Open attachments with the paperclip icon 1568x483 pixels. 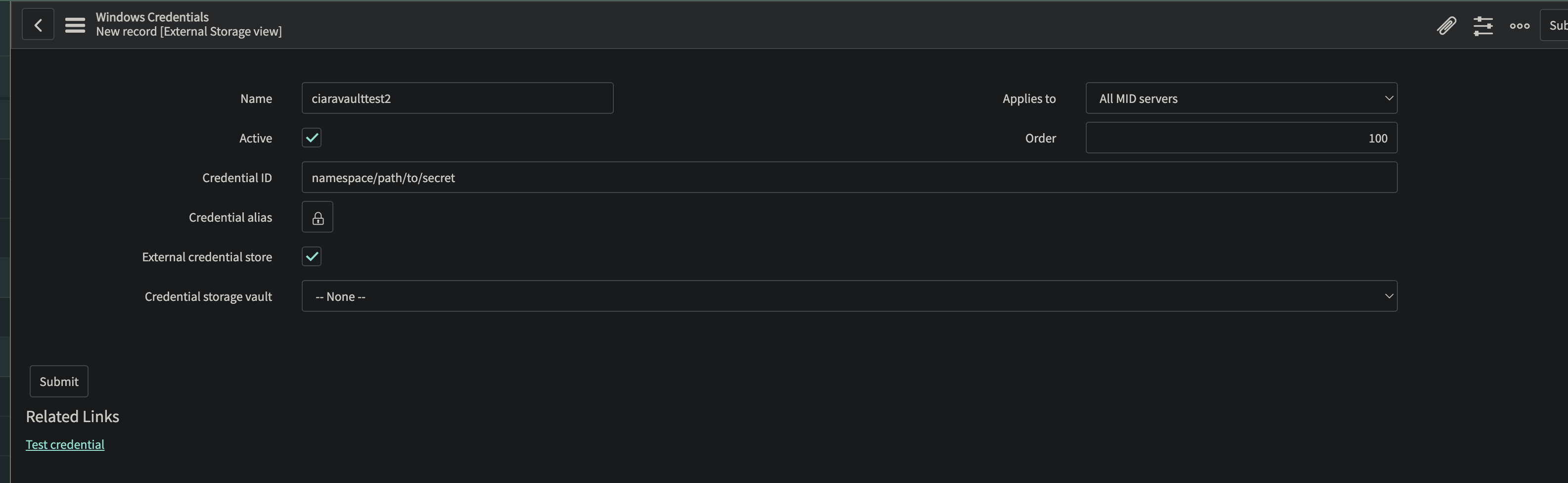click(x=1446, y=26)
